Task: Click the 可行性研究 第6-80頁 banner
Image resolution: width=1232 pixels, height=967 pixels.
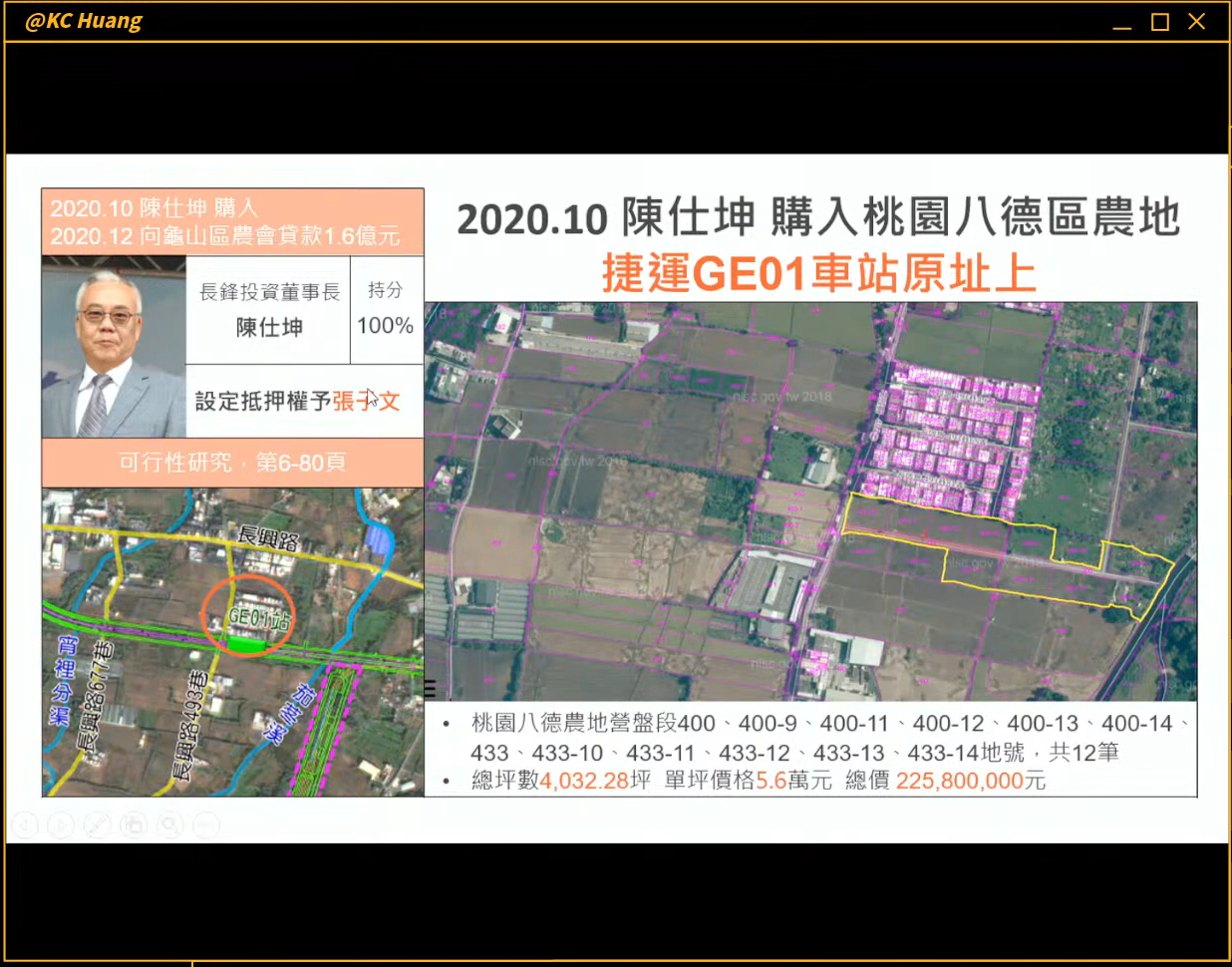Action: pyautogui.click(x=232, y=463)
